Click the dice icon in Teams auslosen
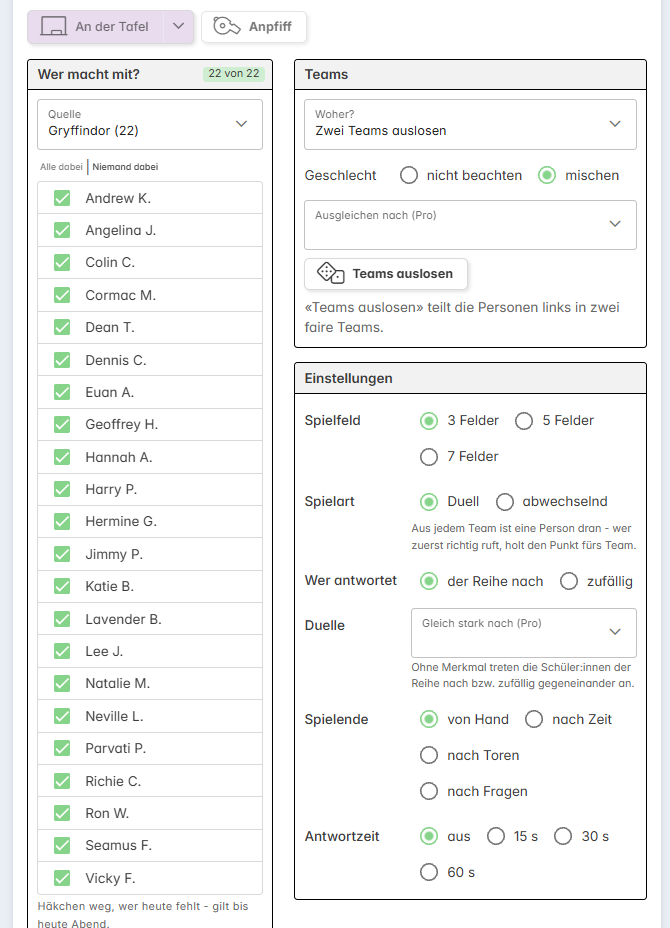670x928 pixels. pos(331,273)
